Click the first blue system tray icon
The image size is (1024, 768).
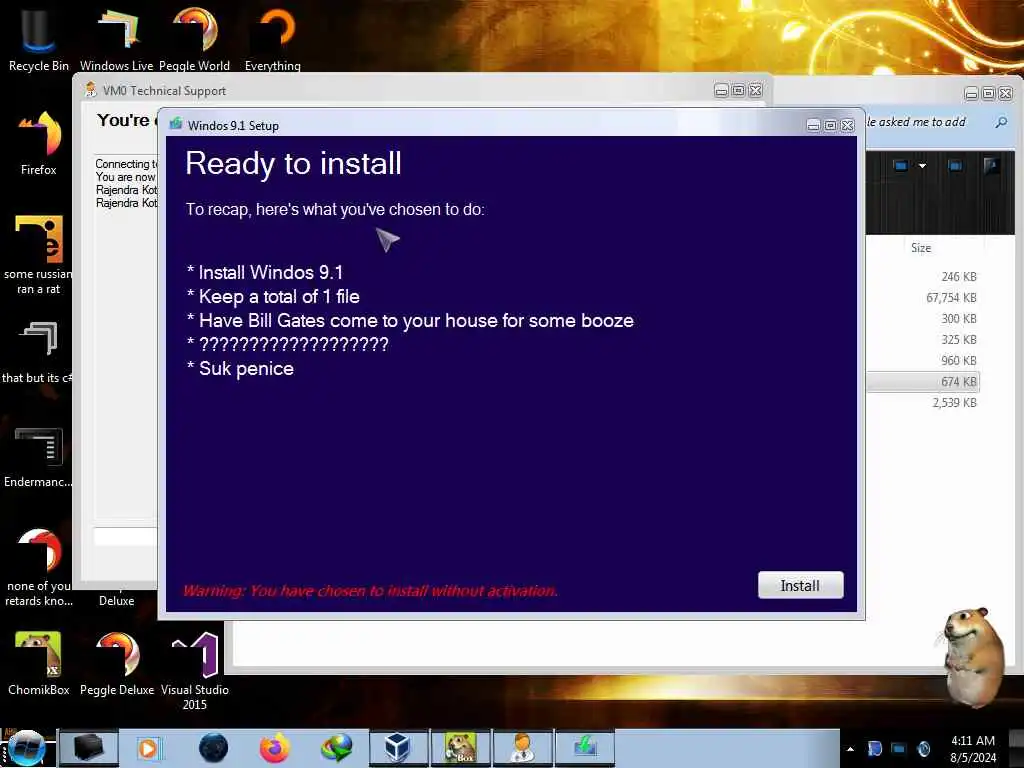[875, 748]
